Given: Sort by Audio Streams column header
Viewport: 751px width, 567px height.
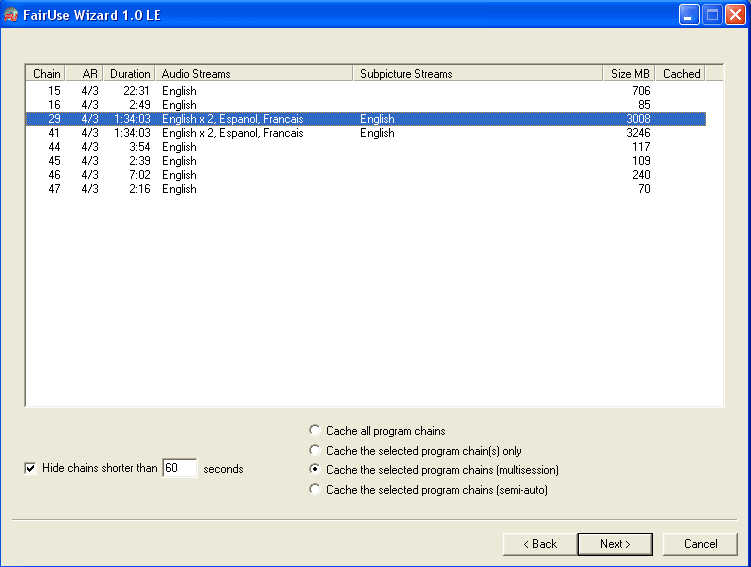Looking at the screenshot, I should click(254, 73).
